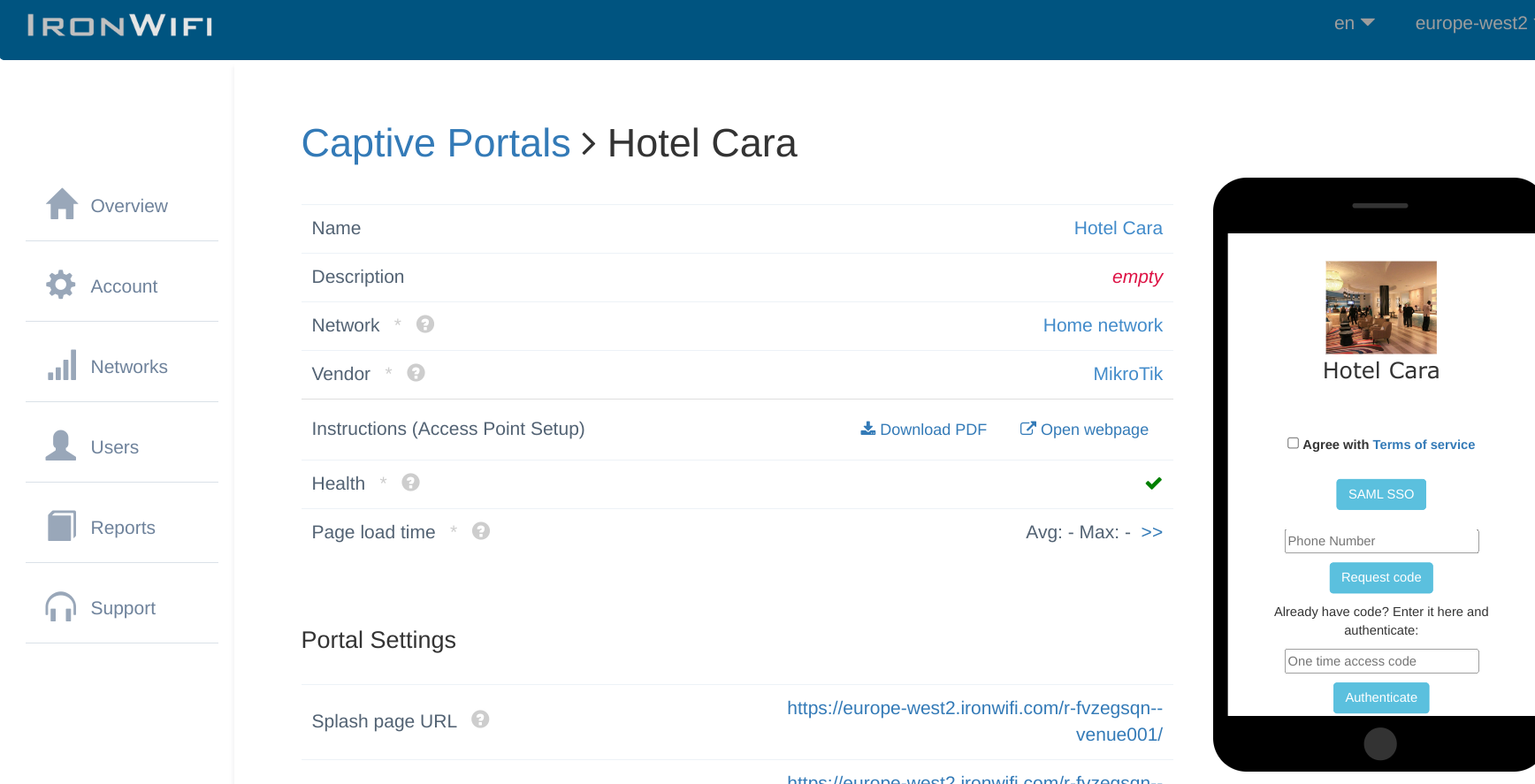Click the help icon next to Splash page URL
Image resolution: width=1535 pixels, height=784 pixels.
point(480,719)
